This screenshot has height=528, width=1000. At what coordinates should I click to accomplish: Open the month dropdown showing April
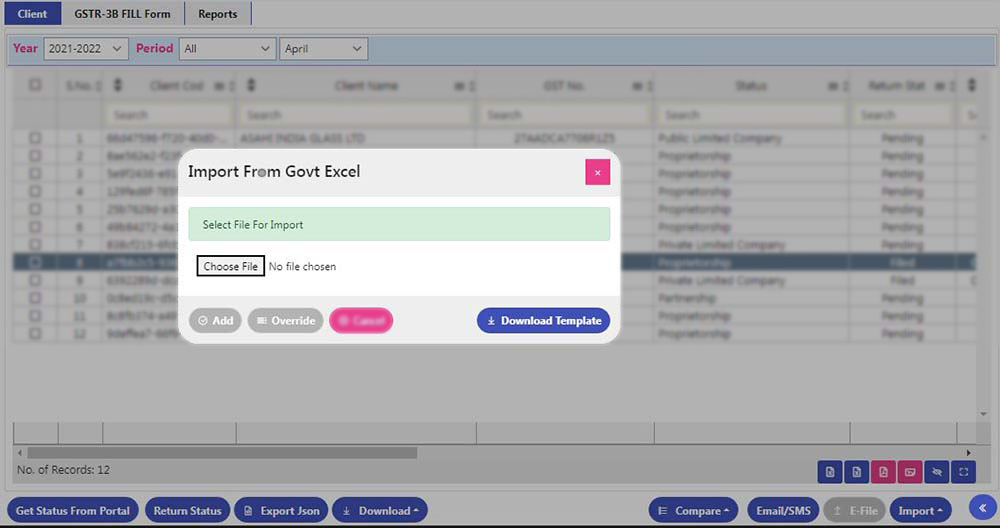pyautogui.click(x=323, y=48)
